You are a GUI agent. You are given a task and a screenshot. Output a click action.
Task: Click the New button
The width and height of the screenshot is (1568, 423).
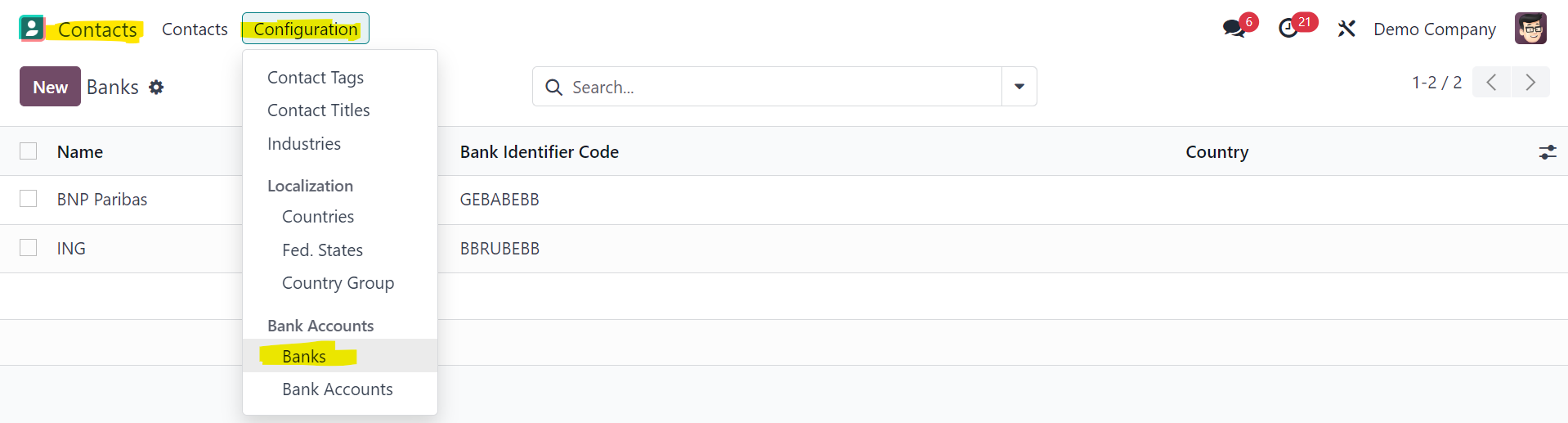click(x=50, y=87)
